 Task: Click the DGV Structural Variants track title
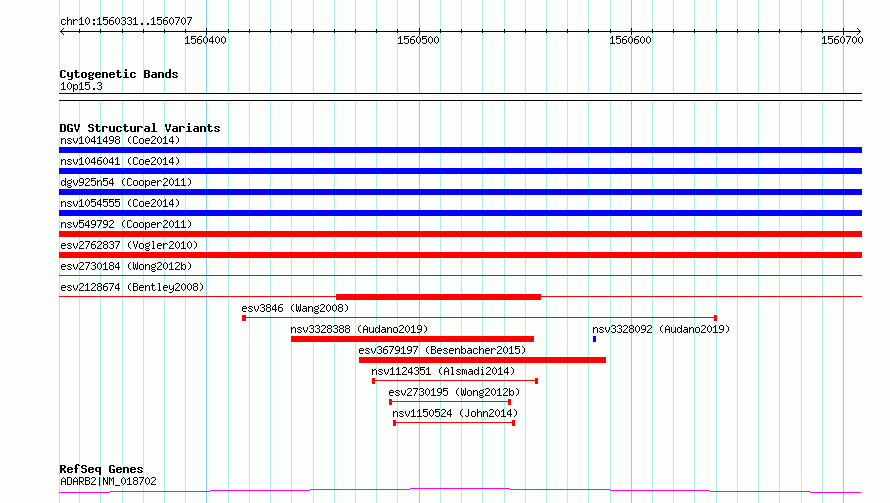[140, 128]
